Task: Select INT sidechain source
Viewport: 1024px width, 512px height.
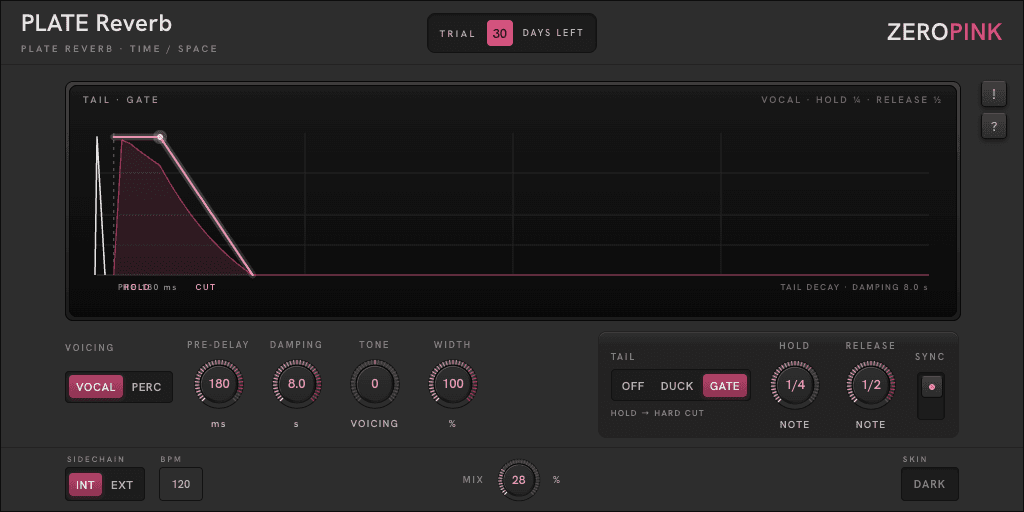Action: pos(86,485)
